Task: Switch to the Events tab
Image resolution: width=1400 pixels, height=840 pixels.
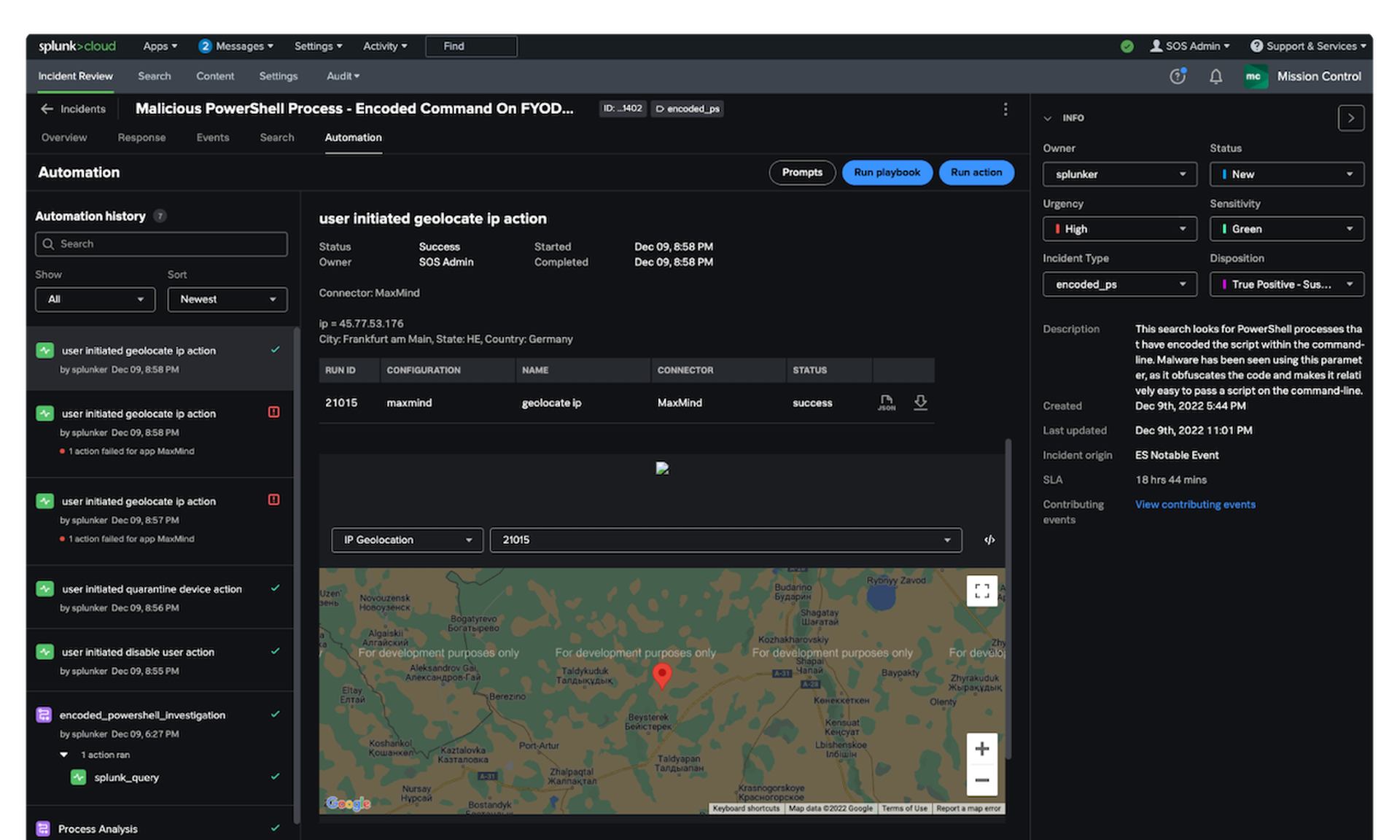Action: click(212, 137)
